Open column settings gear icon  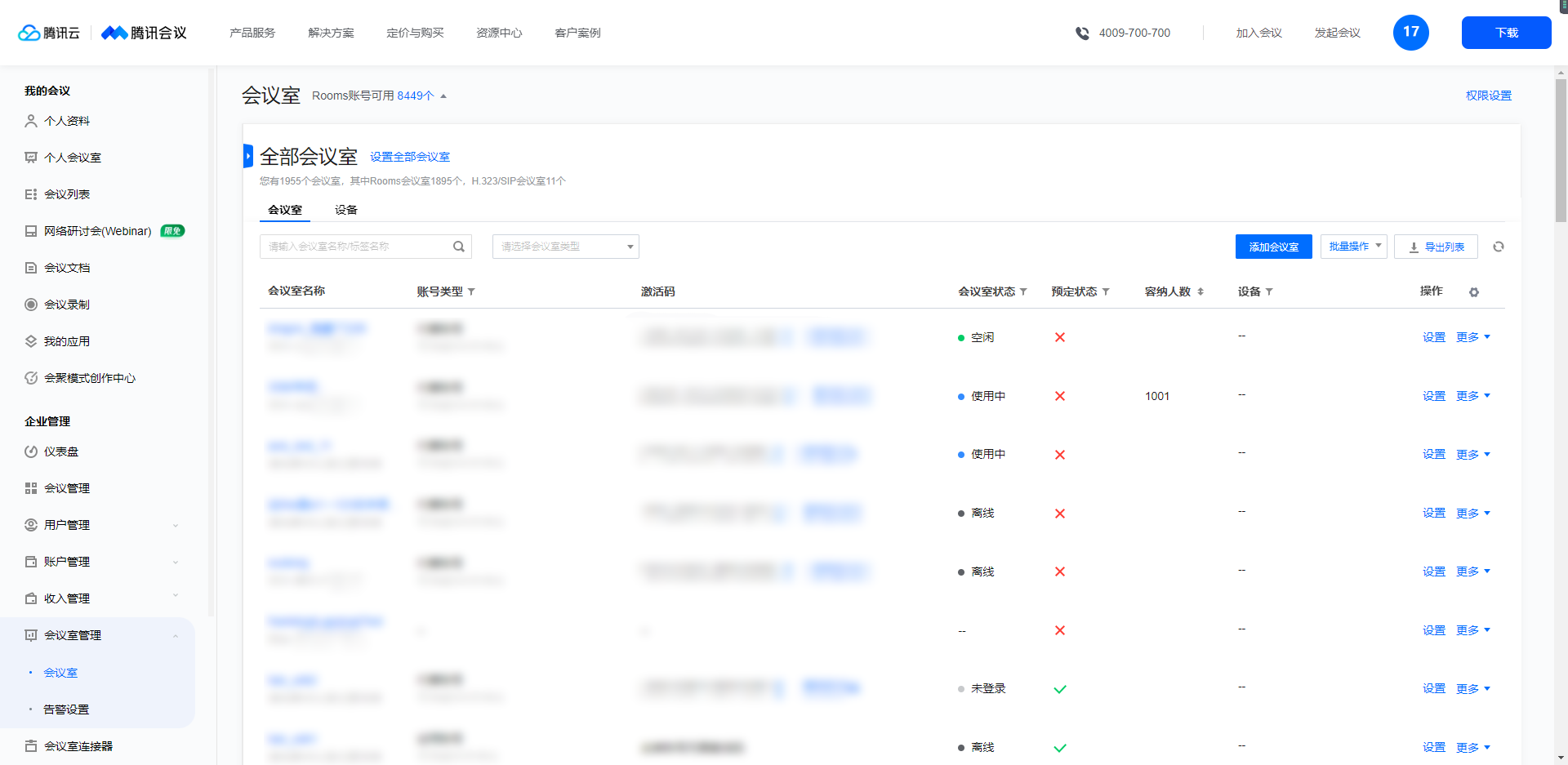(x=1474, y=292)
